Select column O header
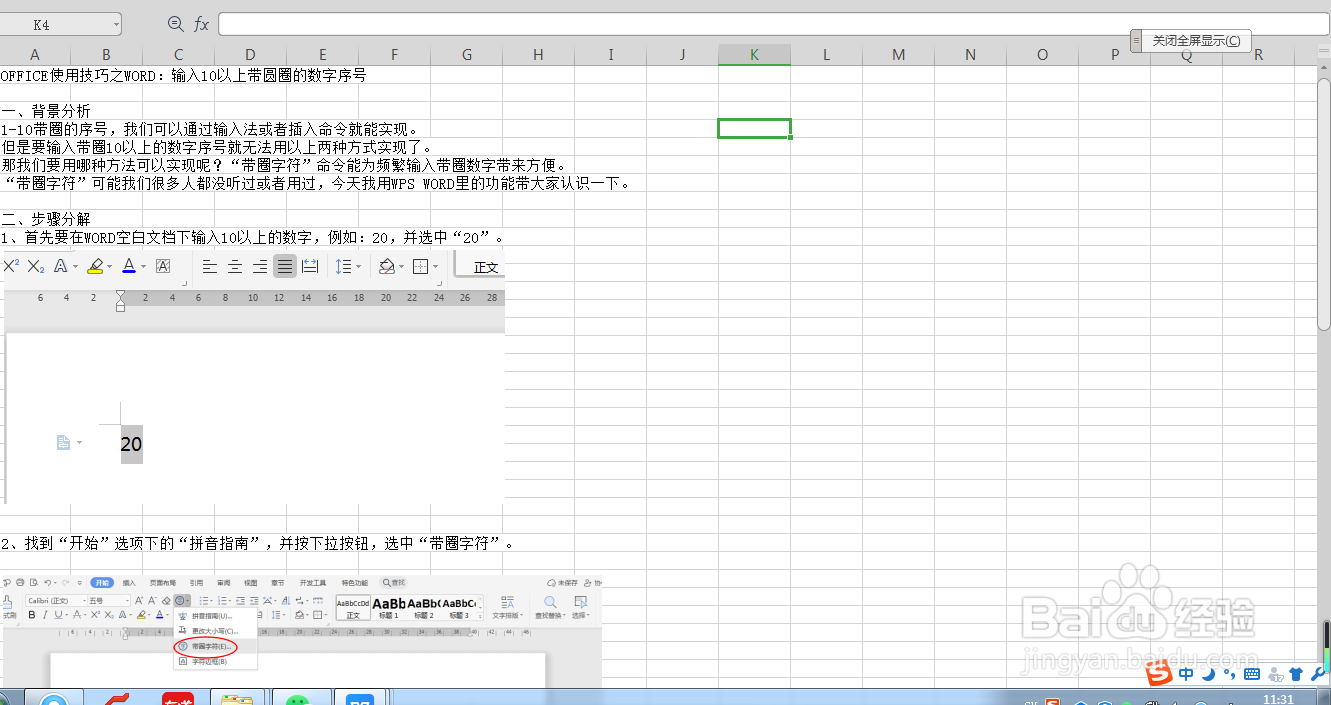 1043,55
